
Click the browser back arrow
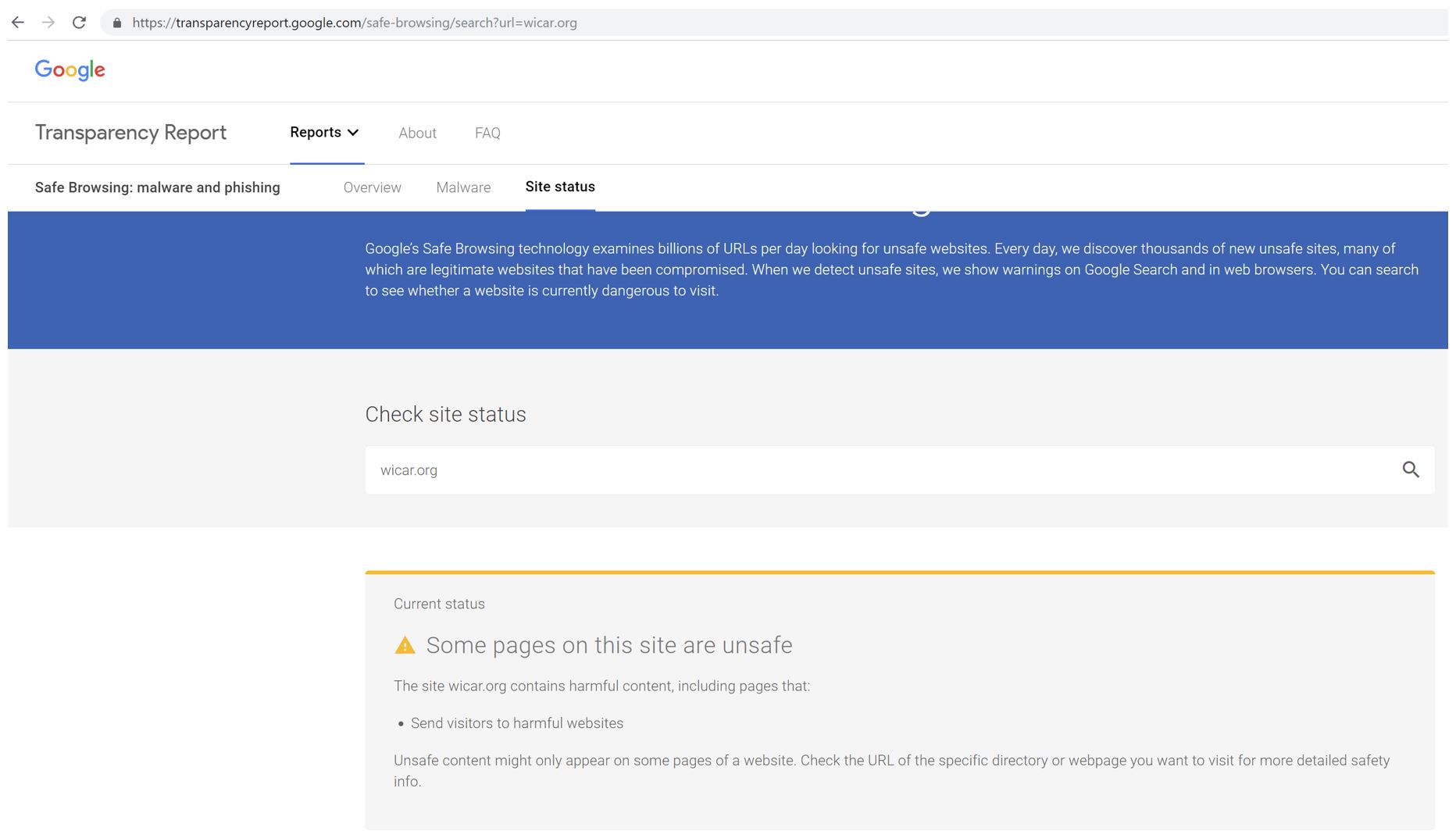click(17, 23)
